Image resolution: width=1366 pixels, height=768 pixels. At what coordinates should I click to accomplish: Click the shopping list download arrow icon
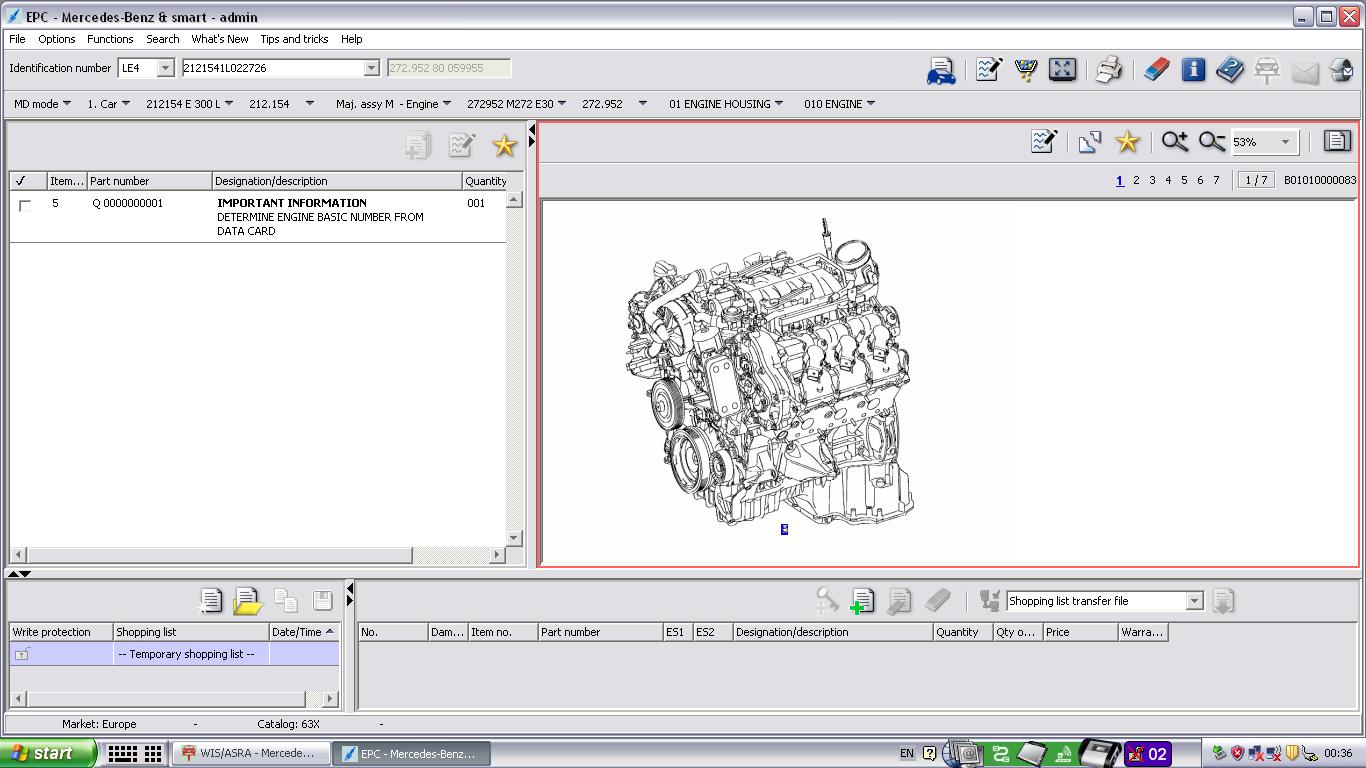(1222, 601)
